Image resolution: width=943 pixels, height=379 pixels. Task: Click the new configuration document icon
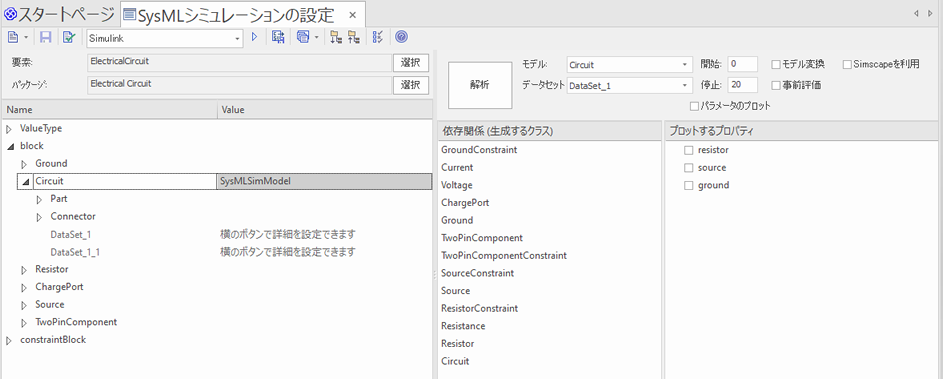click(x=13, y=37)
